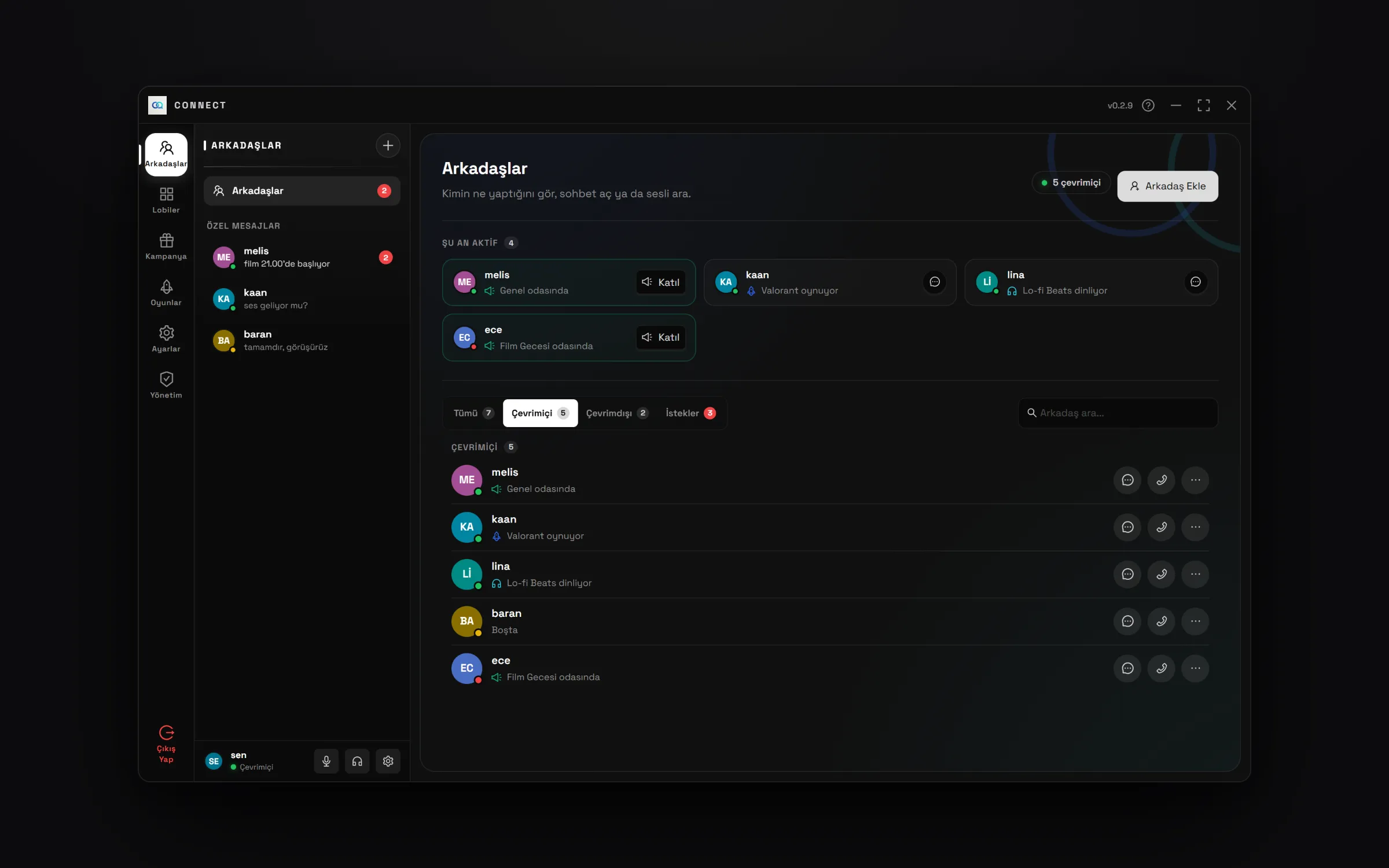Go to Oyunlar in the sidebar
This screenshot has height=868, width=1389.
click(166, 293)
